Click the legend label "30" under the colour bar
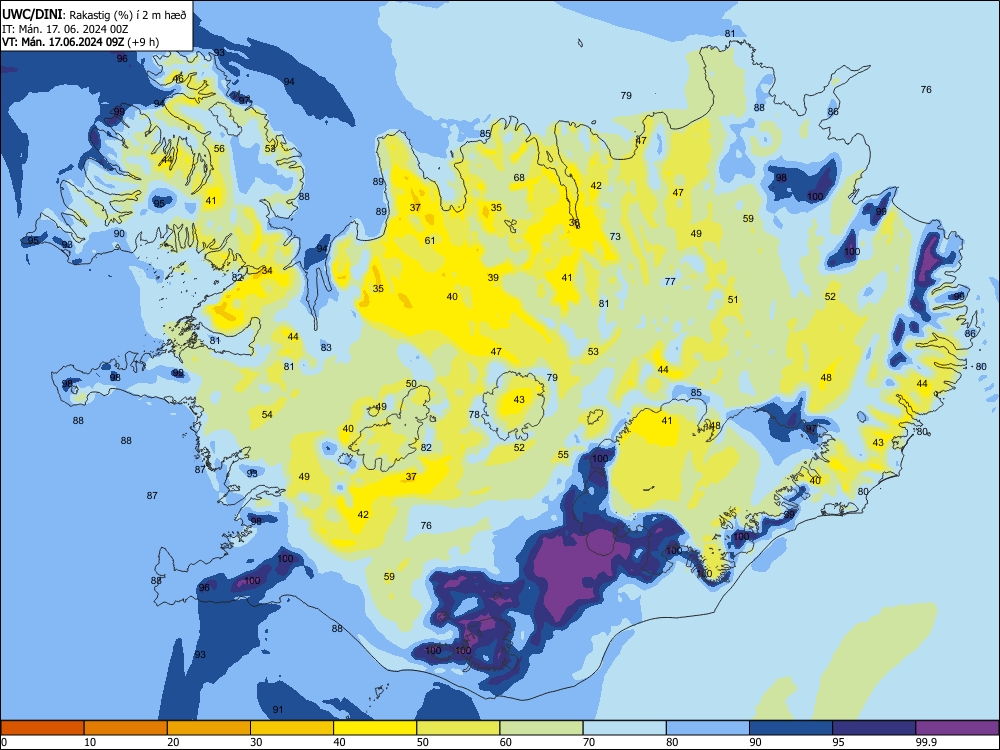The image size is (1000, 750). [256, 742]
